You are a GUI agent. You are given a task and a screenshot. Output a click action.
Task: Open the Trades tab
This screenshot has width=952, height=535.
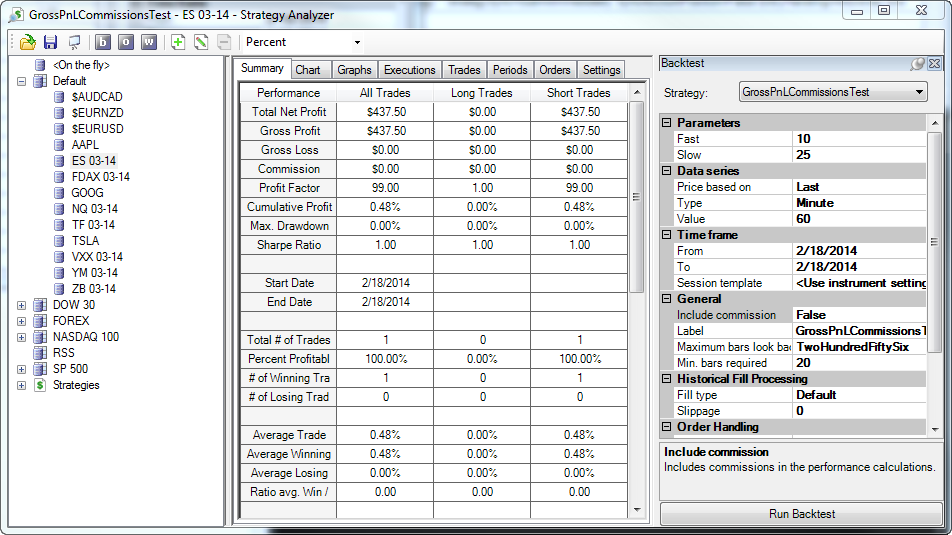[464, 70]
